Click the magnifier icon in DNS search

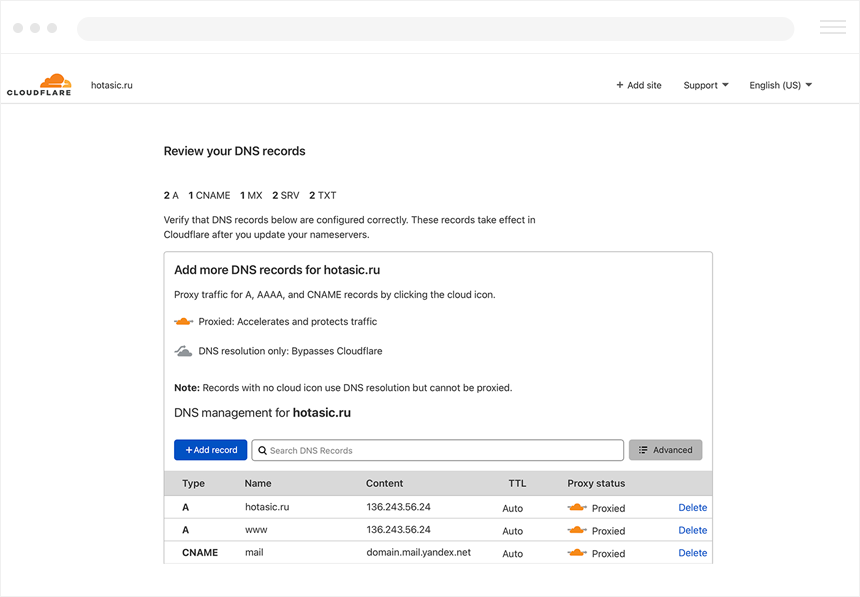(263, 450)
